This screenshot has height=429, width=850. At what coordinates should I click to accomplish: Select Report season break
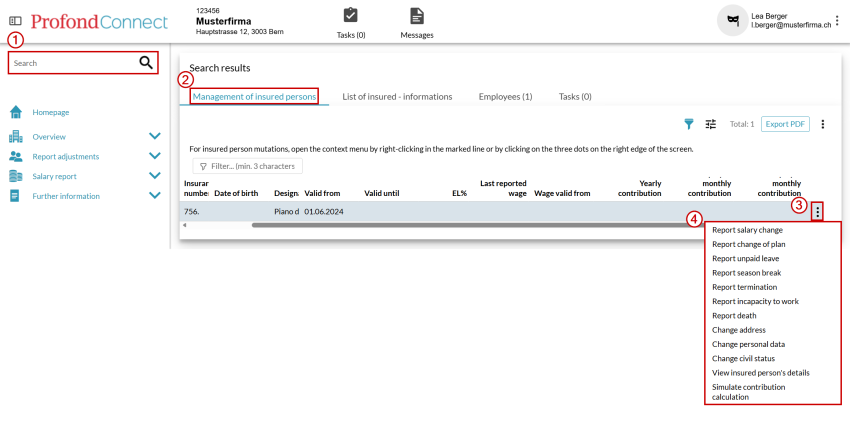746,273
